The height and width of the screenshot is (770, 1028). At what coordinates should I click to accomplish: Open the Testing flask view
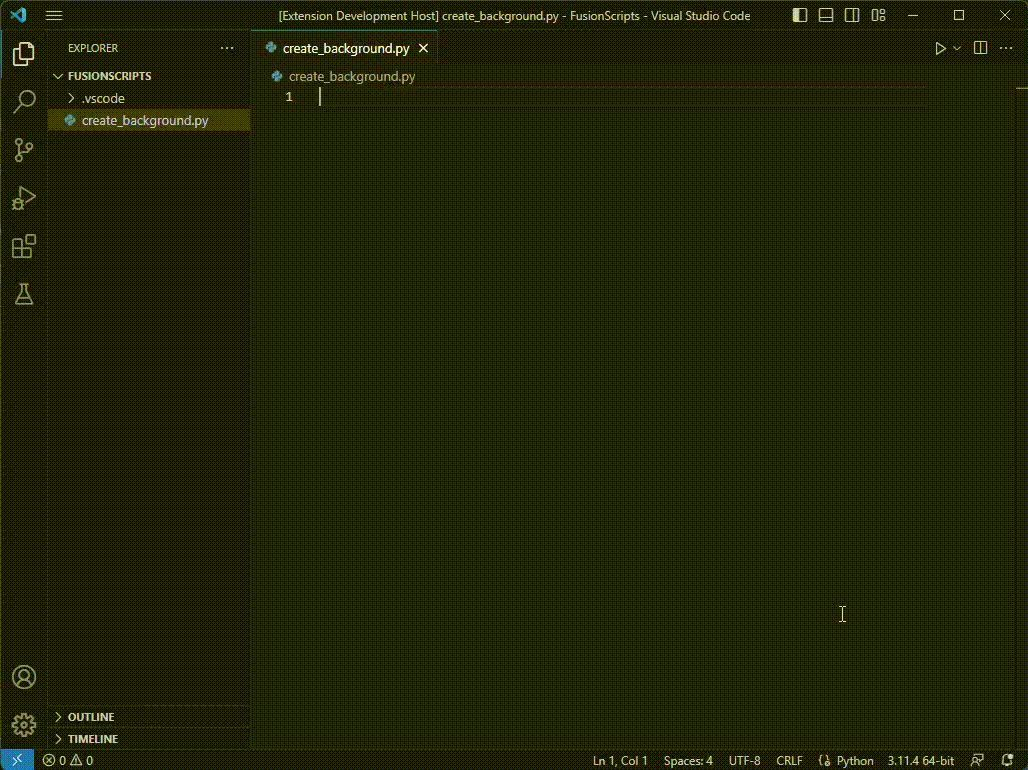click(x=24, y=294)
